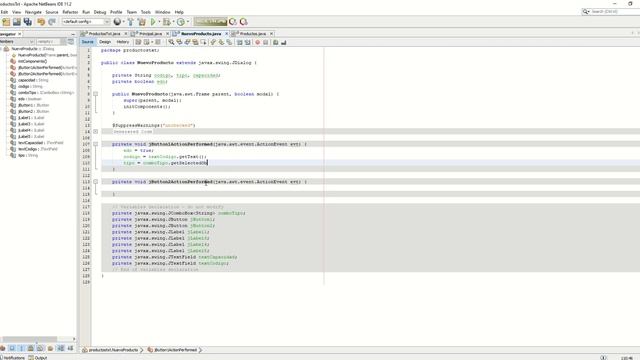Select the textCapacidad field in Navigator
The height and width of the screenshot is (360, 640).
pyautogui.click(x=40, y=143)
